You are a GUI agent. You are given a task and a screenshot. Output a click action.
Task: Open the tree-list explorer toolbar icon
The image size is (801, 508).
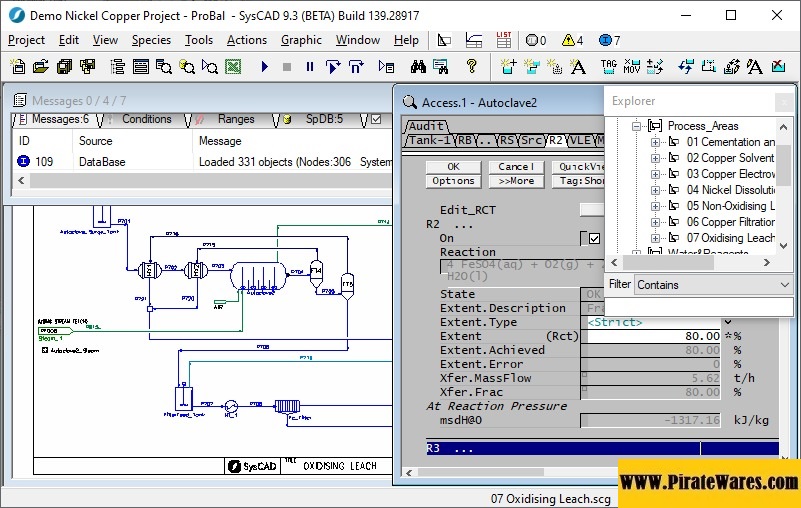coord(117,66)
